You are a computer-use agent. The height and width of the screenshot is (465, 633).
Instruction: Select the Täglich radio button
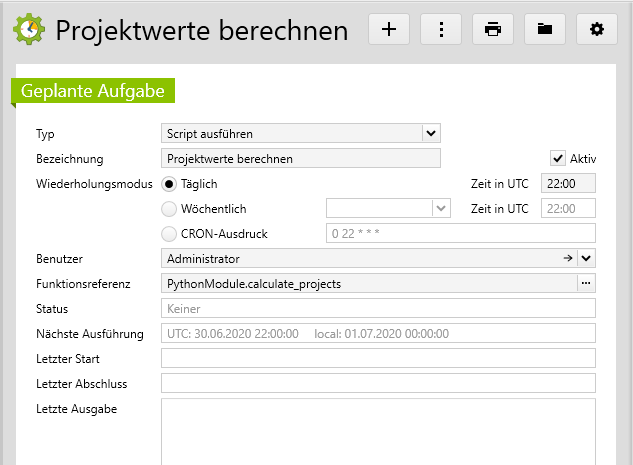point(169,184)
